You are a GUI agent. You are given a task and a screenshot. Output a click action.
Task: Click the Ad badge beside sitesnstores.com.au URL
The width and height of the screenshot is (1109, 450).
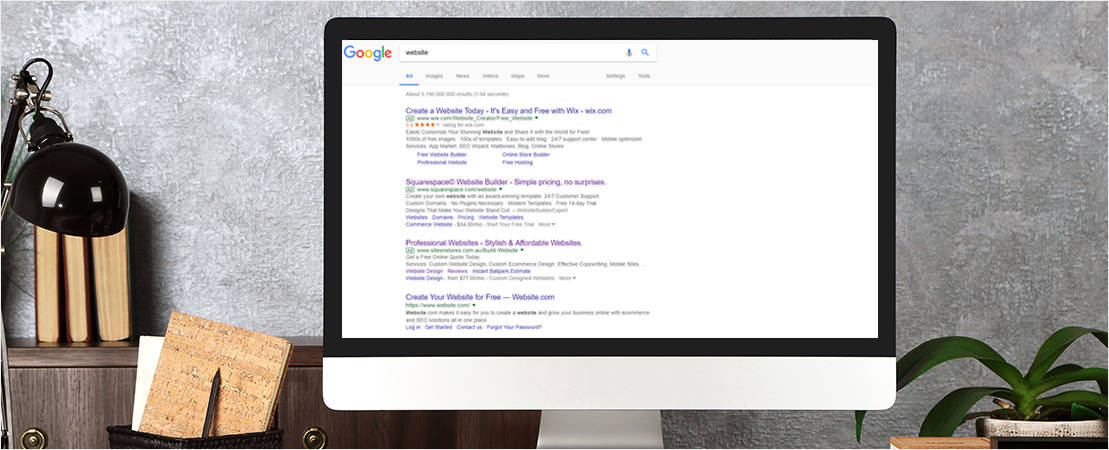tap(410, 250)
